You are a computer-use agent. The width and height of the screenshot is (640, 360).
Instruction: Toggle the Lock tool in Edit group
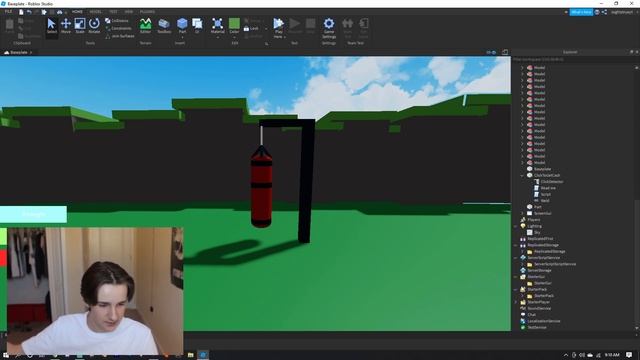[251, 29]
